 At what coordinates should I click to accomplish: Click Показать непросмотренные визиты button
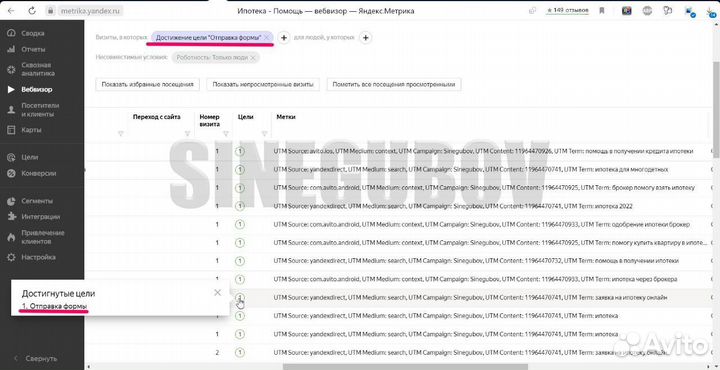pos(263,84)
